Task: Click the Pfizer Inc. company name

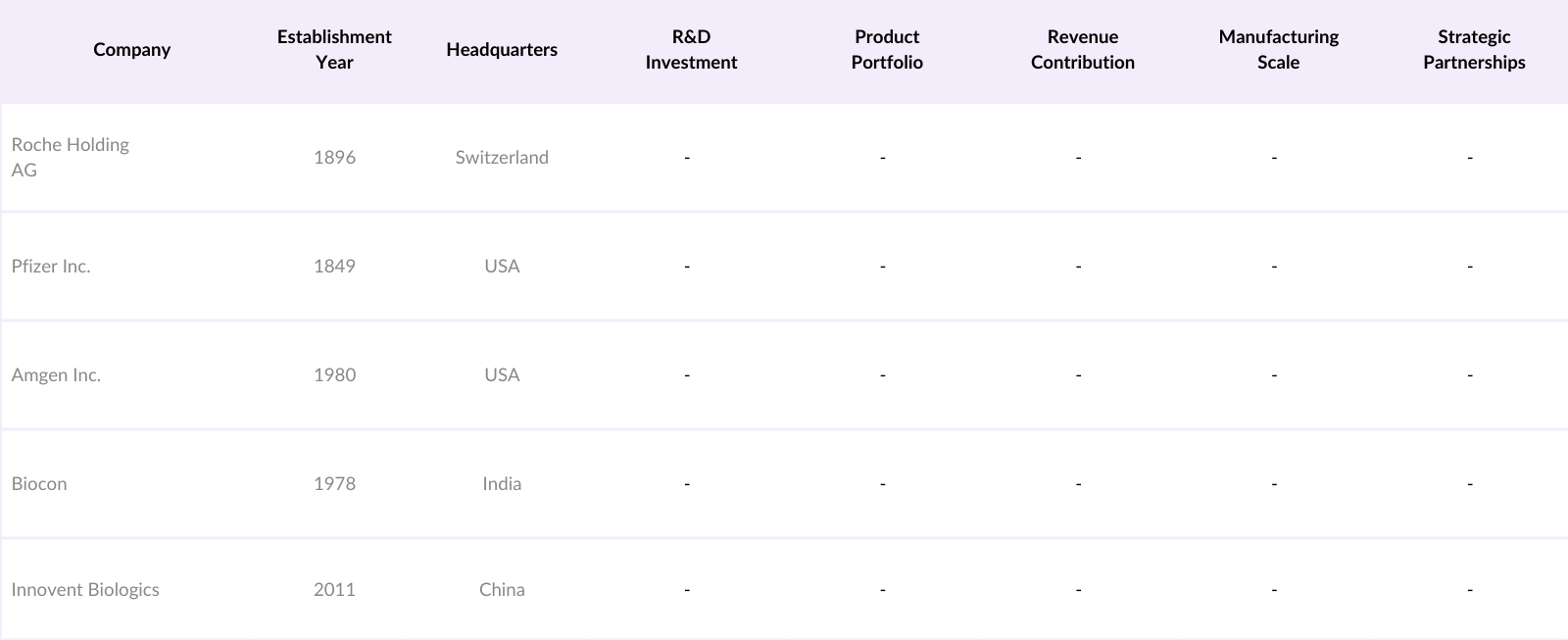Action: [51, 267]
